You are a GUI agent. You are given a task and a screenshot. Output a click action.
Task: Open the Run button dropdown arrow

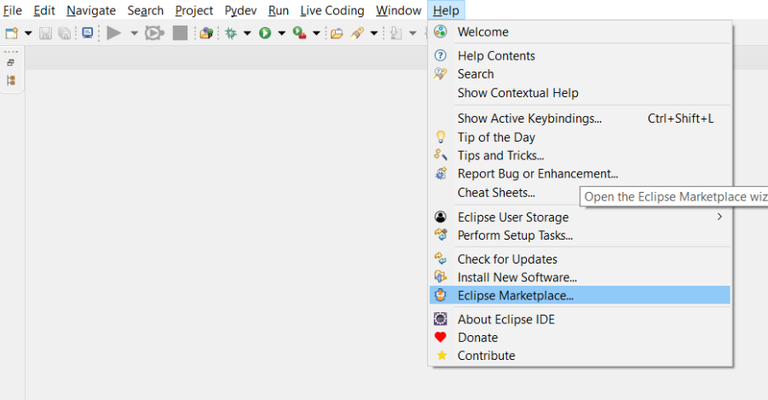pyautogui.click(x=282, y=33)
